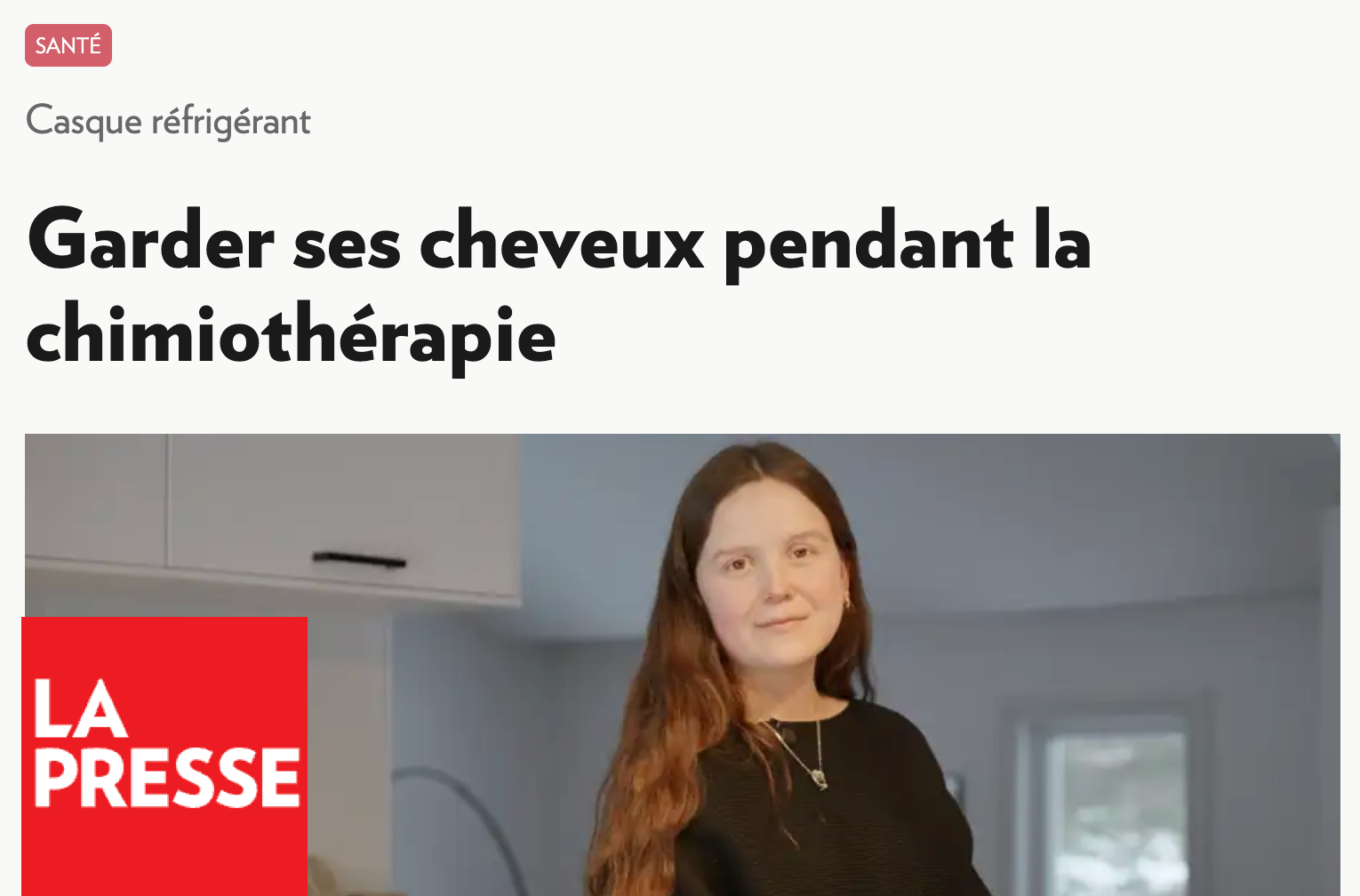1360x896 pixels.
Task: Click the La Presse red logo
Action: point(164,756)
